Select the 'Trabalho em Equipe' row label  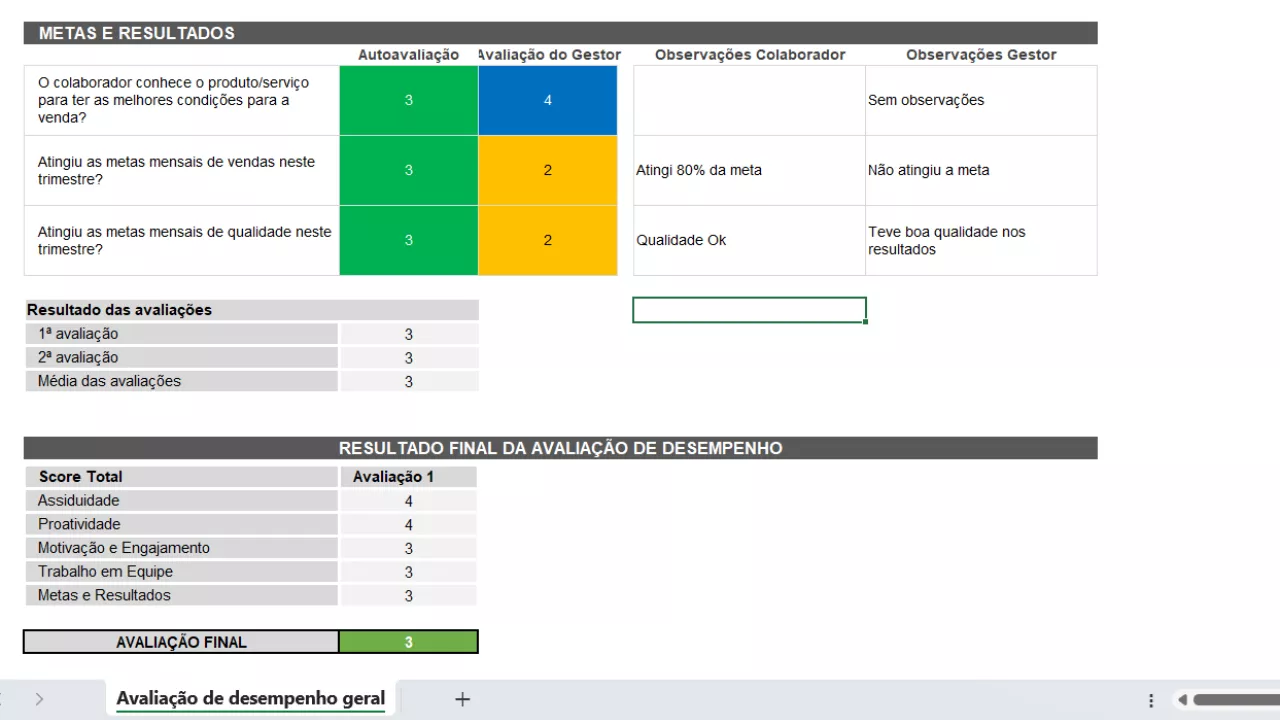point(180,572)
